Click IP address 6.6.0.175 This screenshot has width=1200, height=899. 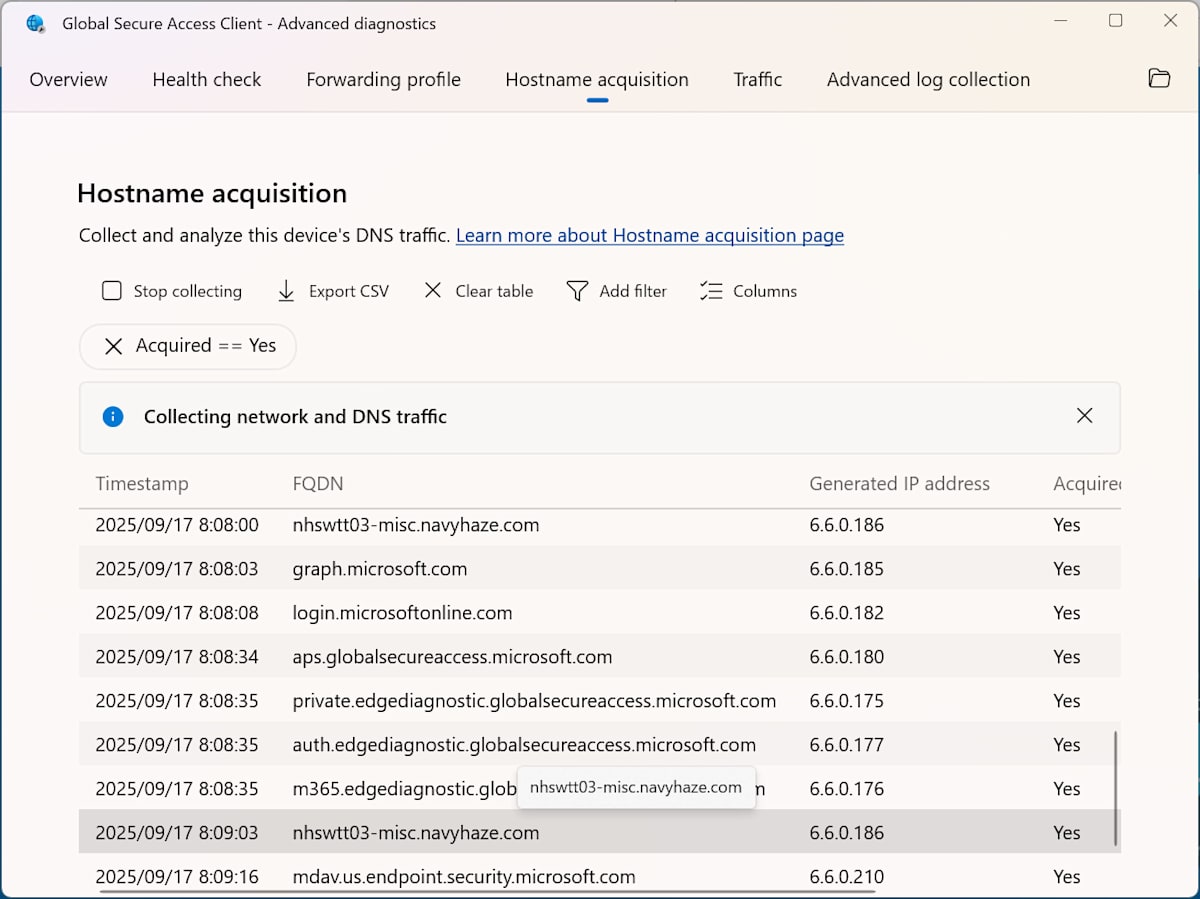pos(847,701)
